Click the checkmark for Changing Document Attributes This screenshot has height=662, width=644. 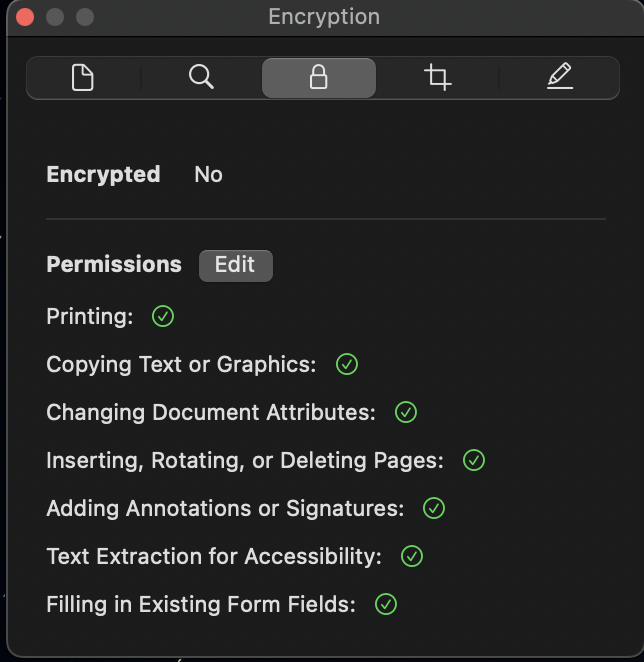pos(406,412)
